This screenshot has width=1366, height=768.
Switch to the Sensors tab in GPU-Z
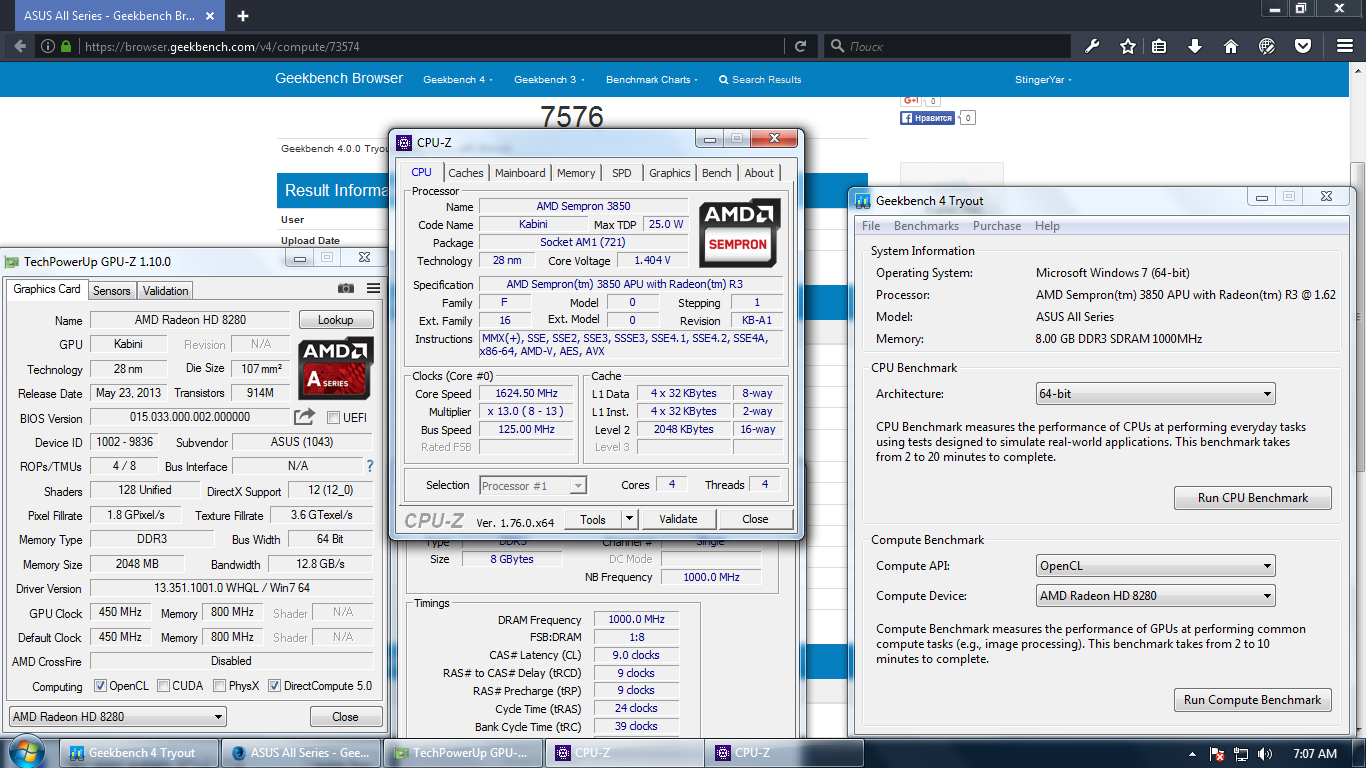(x=112, y=291)
